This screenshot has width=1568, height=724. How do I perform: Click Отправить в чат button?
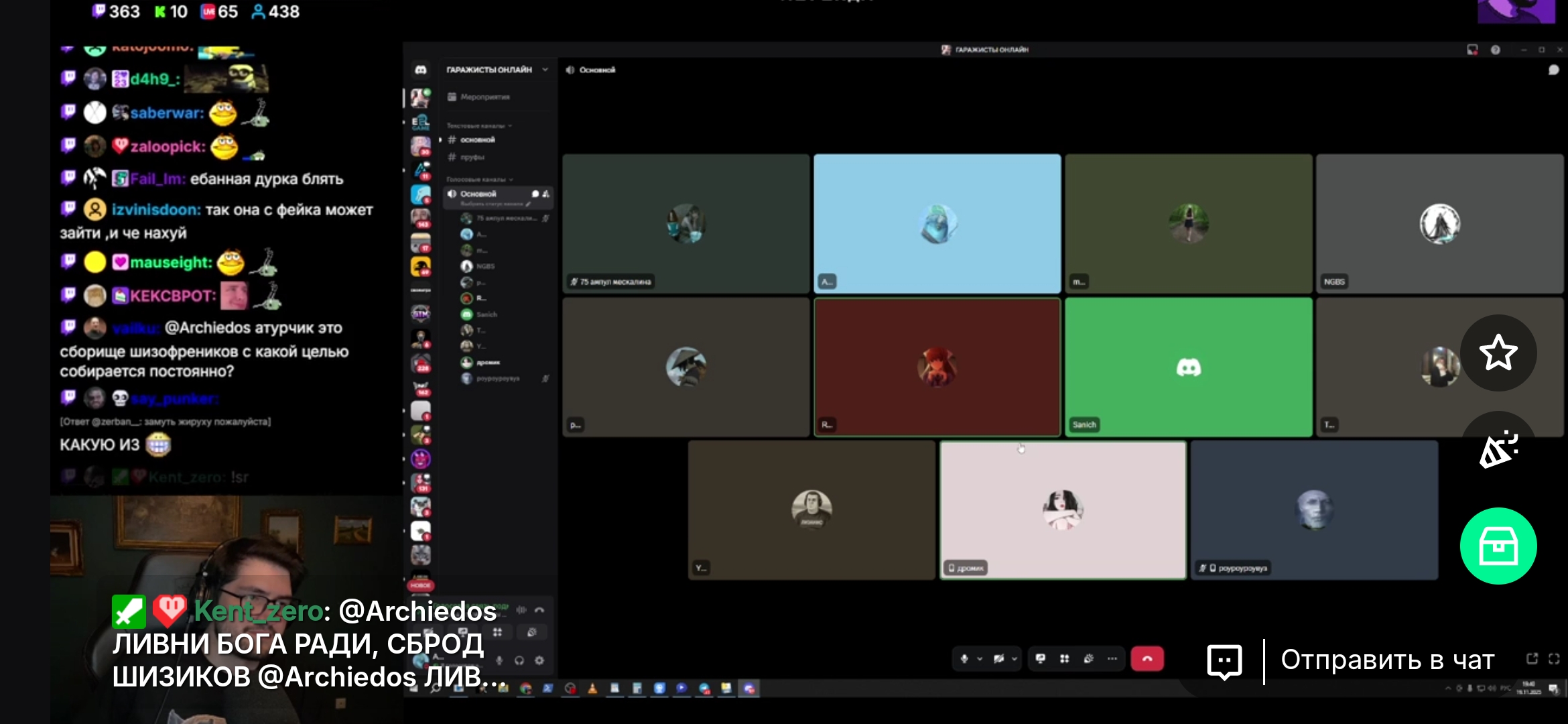pos(1387,660)
